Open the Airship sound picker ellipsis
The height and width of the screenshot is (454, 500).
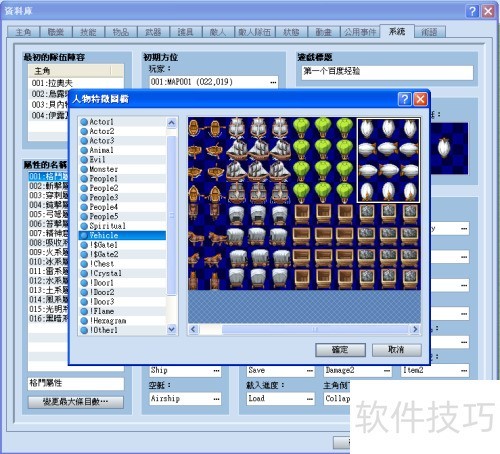tap(217, 399)
